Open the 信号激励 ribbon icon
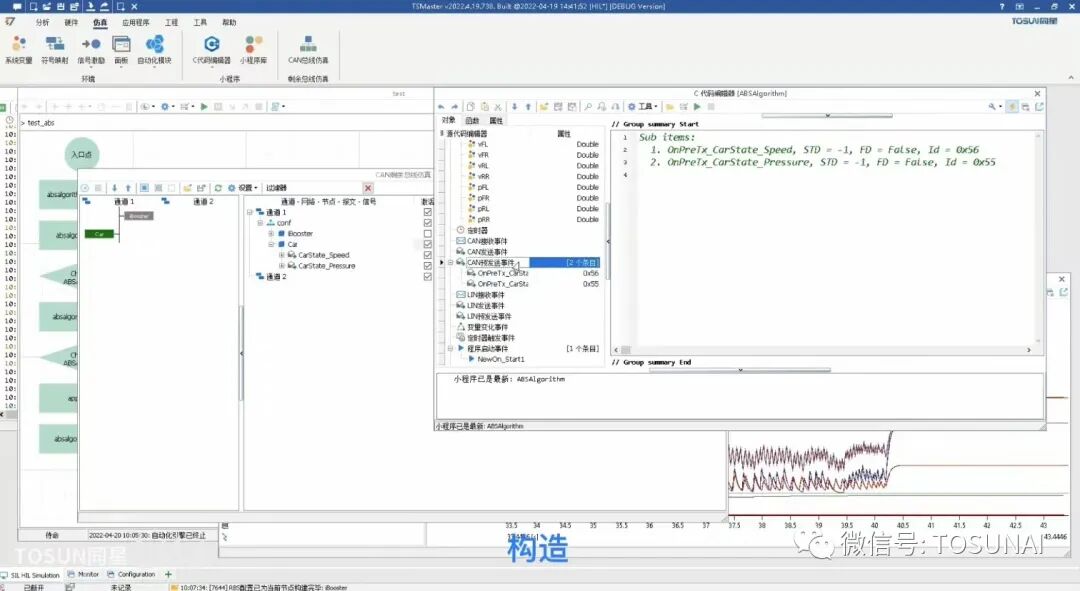 tap(90, 50)
